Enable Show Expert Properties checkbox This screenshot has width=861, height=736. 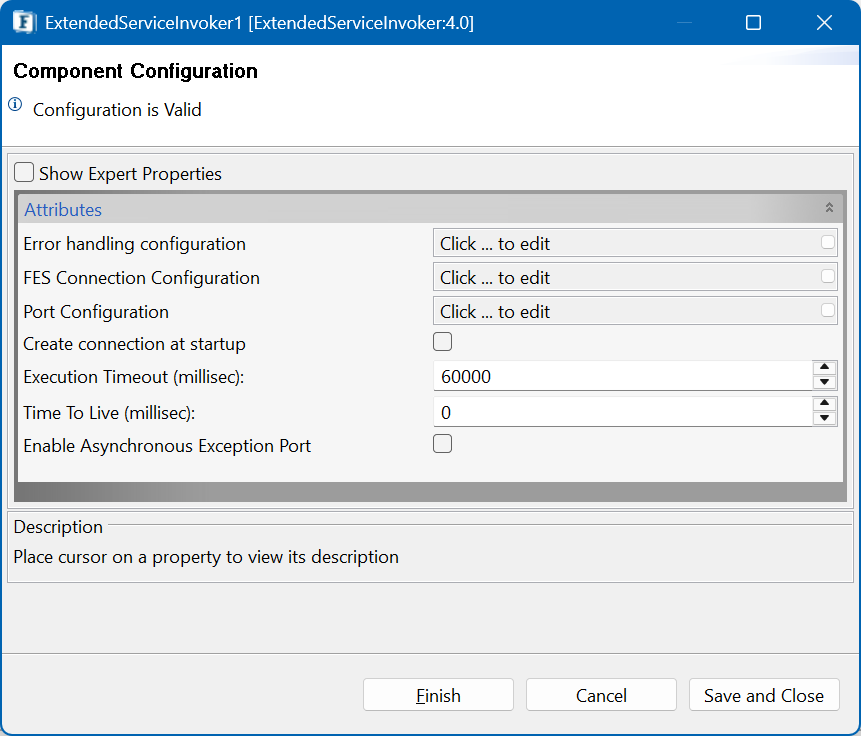coord(24,173)
